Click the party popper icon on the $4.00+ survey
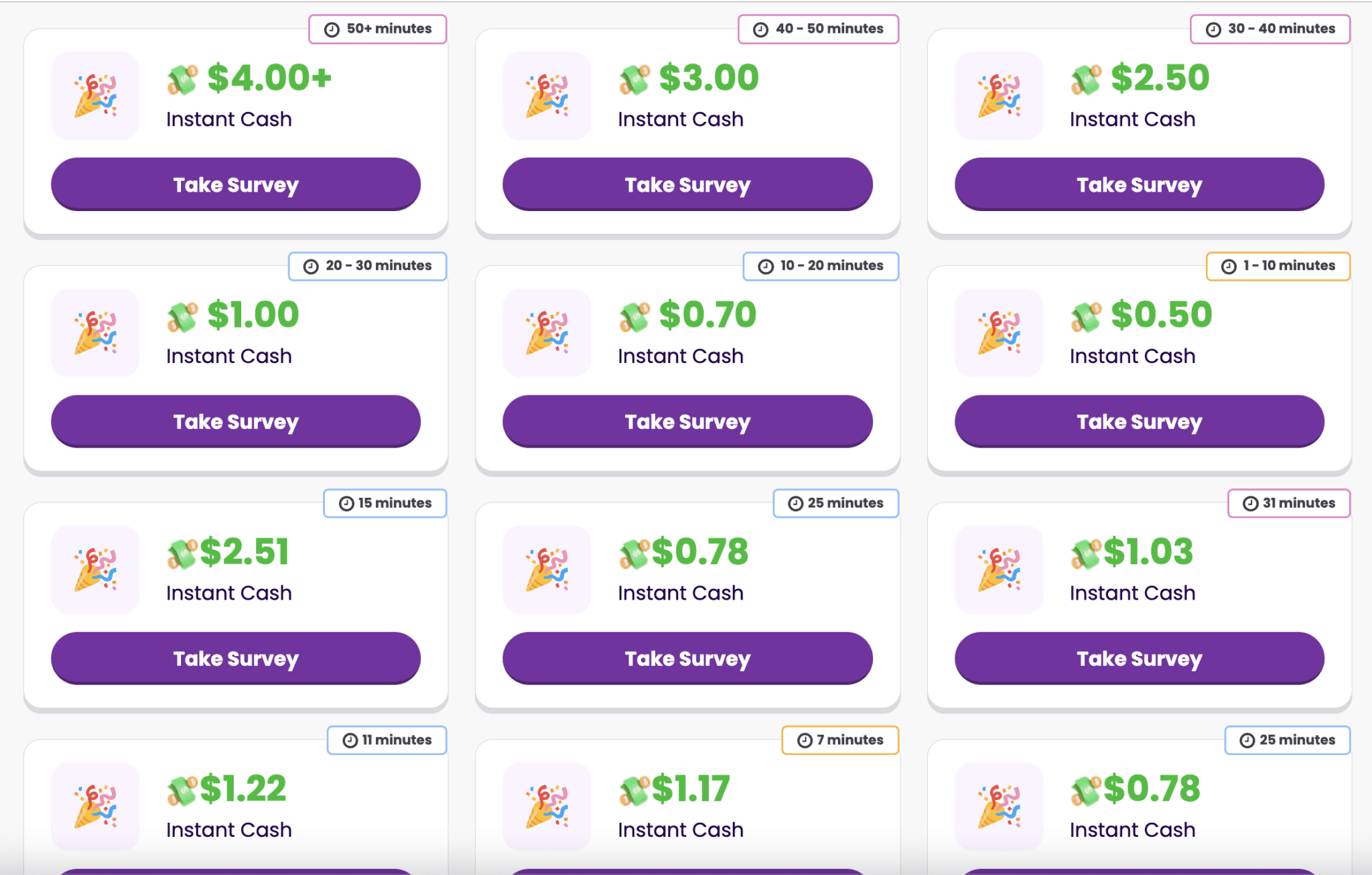Screen dimensions: 1372x875 (x=95, y=96)
